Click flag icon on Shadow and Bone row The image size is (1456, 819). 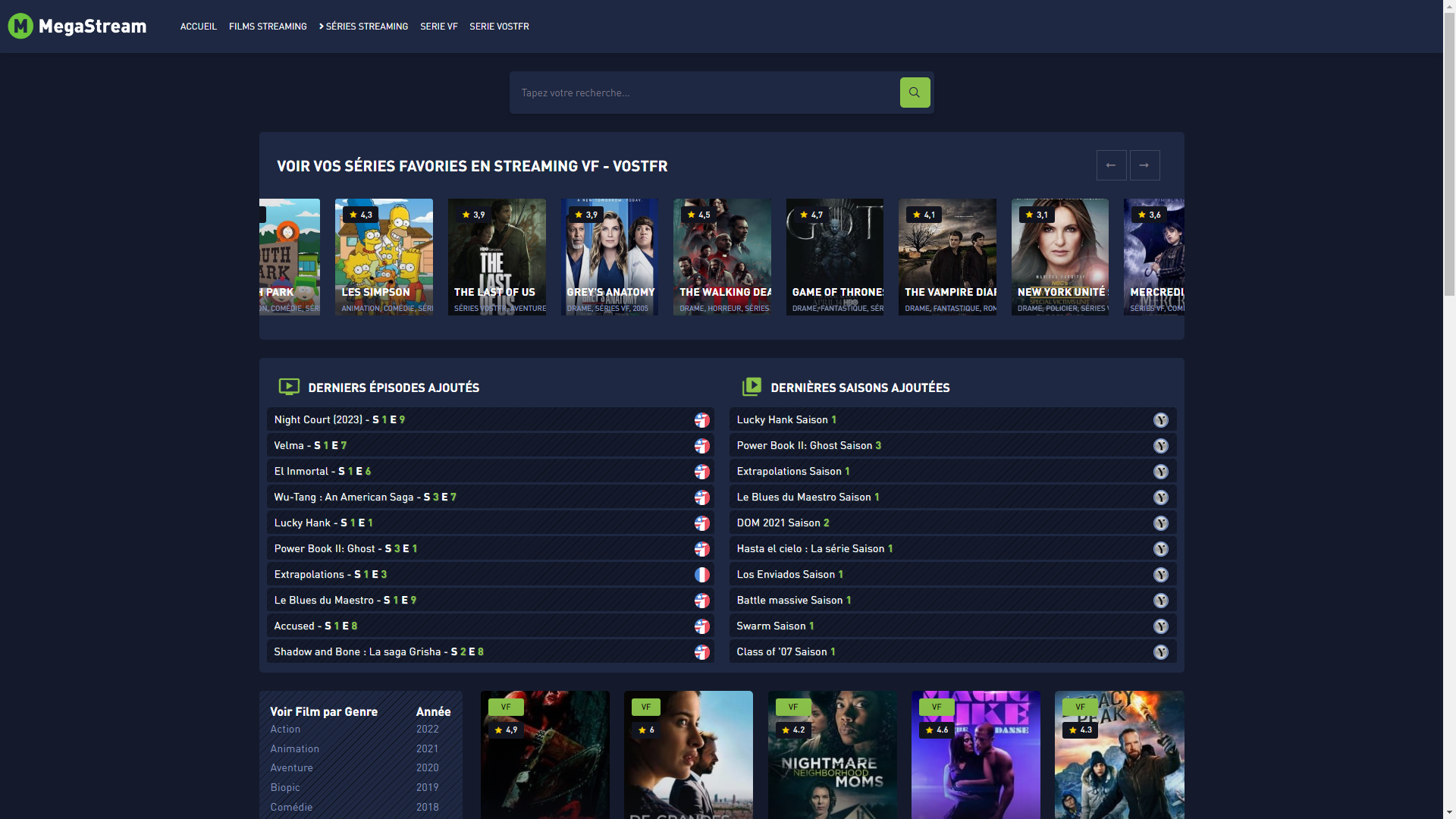[702, 652]
